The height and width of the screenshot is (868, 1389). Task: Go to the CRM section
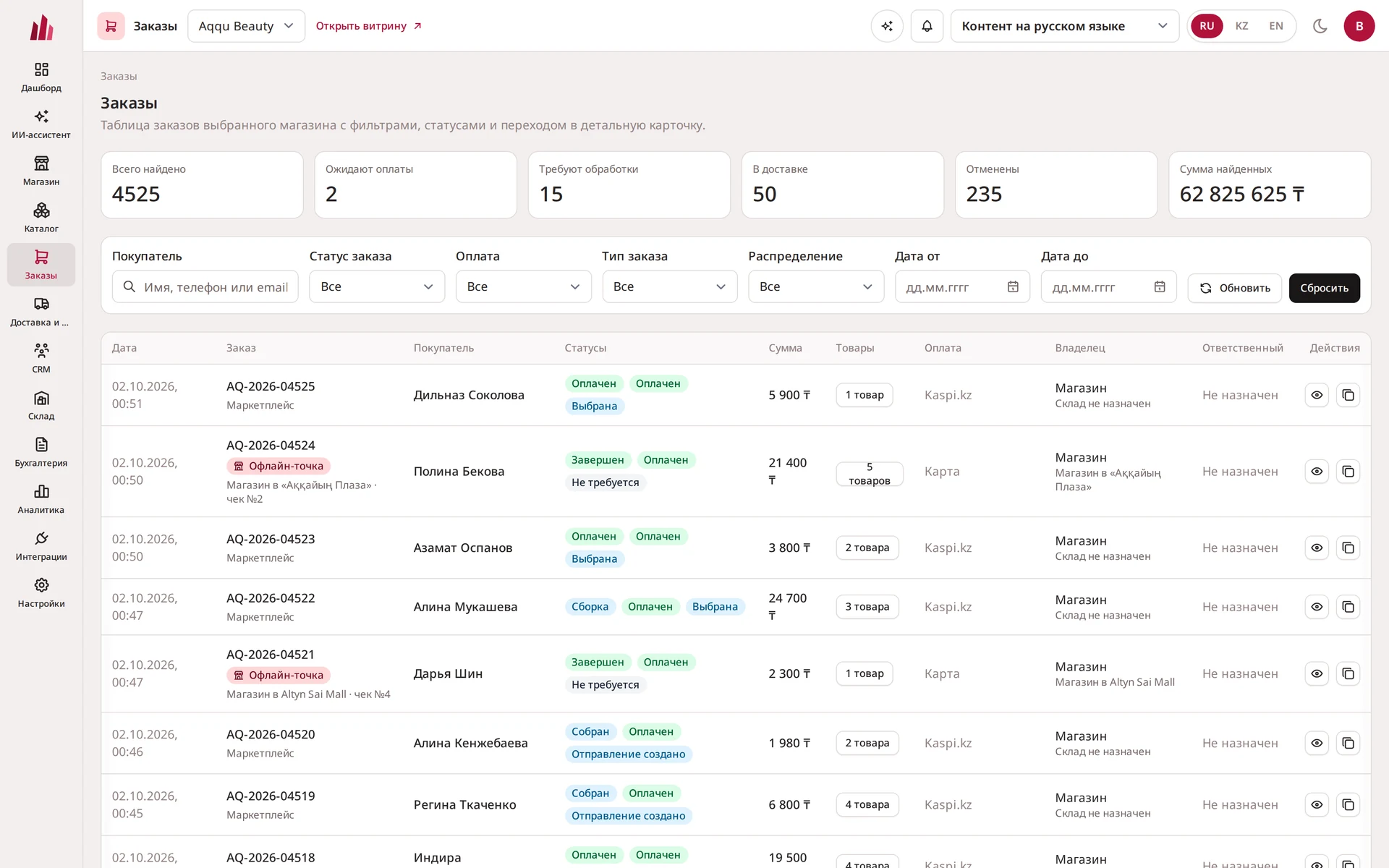click(41, 358)
